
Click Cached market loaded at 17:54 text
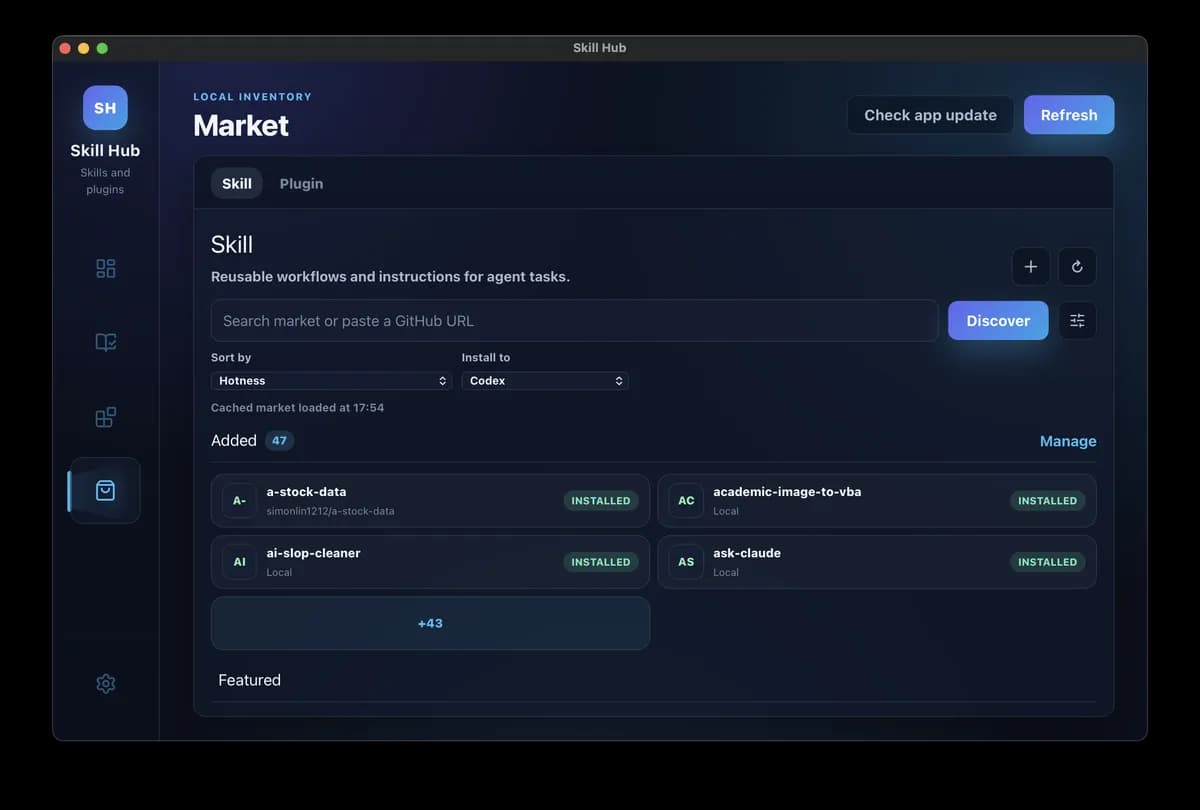(x=297, y=408)
